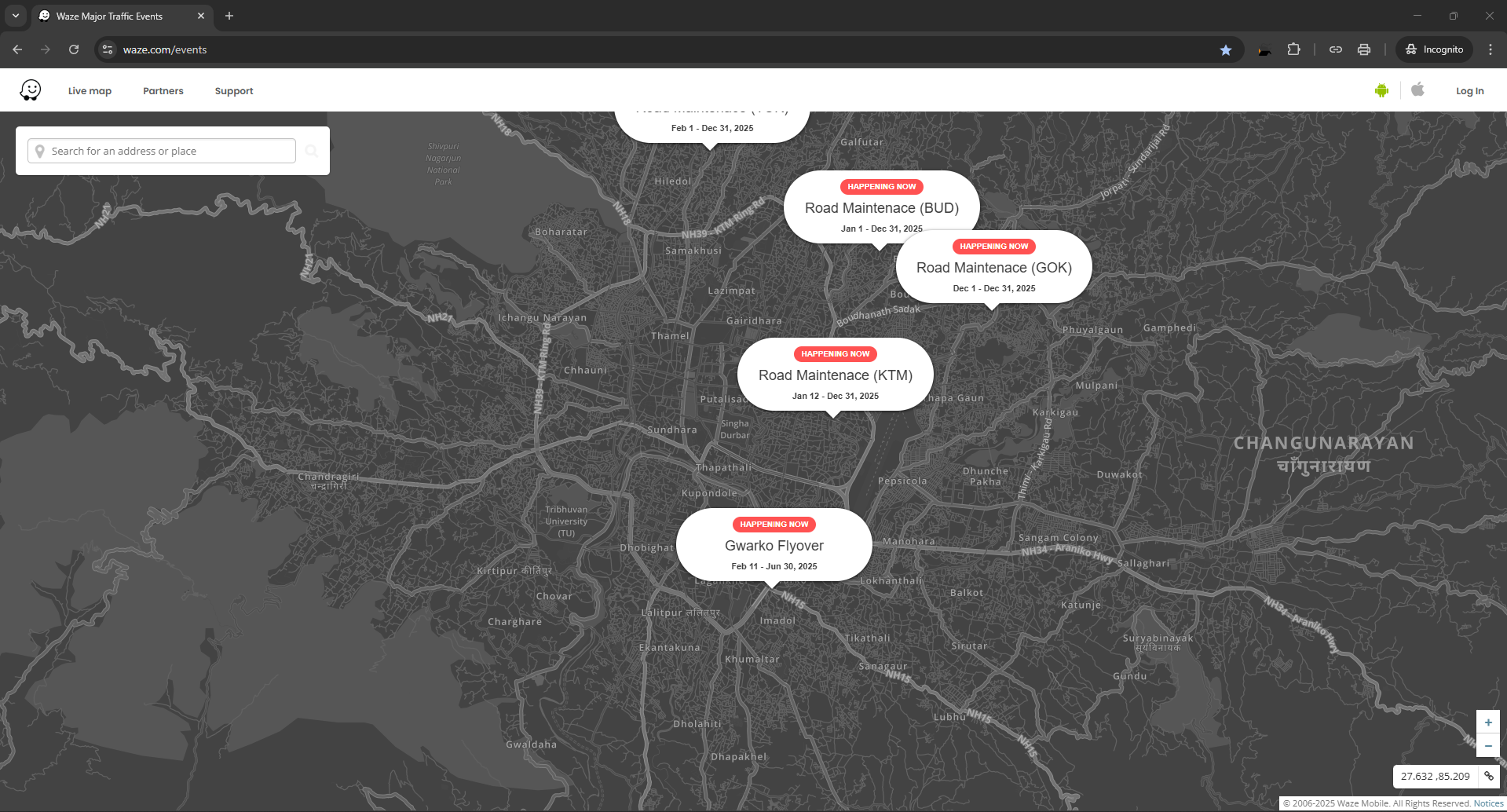Click the search magnifier icon
Image resolution: width=1507 pixels, height=812 pixels.
(x=312, y=151)
